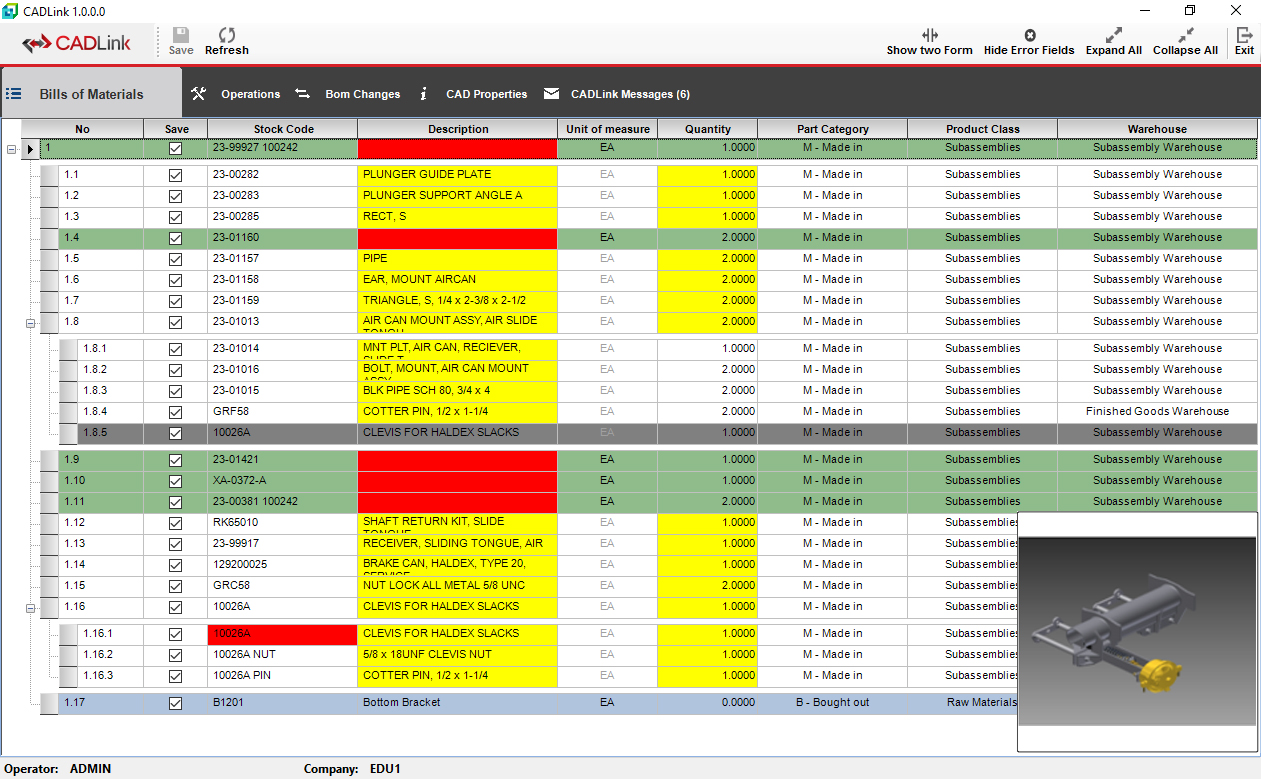The image size is (1261, 779).
Task: Click the Stock Code column header
Action: pyautogui.click(x=283, y=129)
